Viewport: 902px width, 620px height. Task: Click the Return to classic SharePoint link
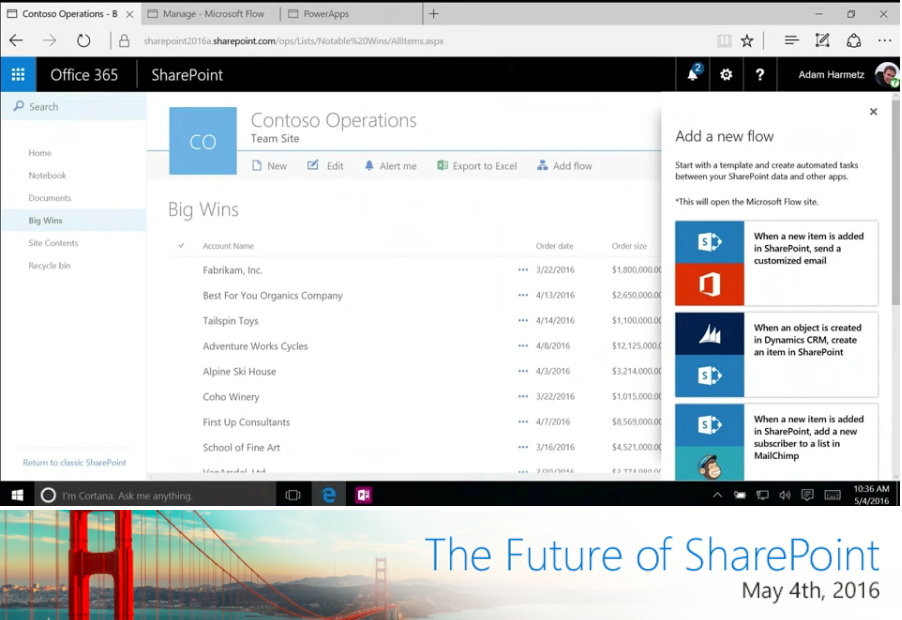click(x=73, y=464)
